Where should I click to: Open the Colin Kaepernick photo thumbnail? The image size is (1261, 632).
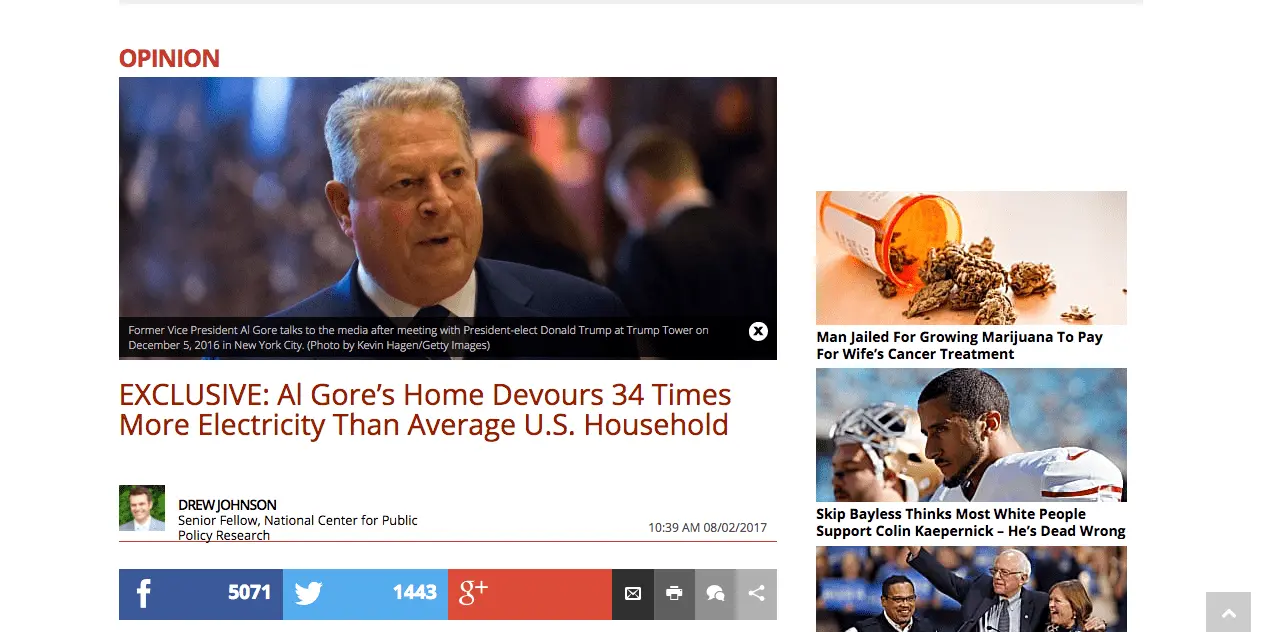tap(971, 435)
